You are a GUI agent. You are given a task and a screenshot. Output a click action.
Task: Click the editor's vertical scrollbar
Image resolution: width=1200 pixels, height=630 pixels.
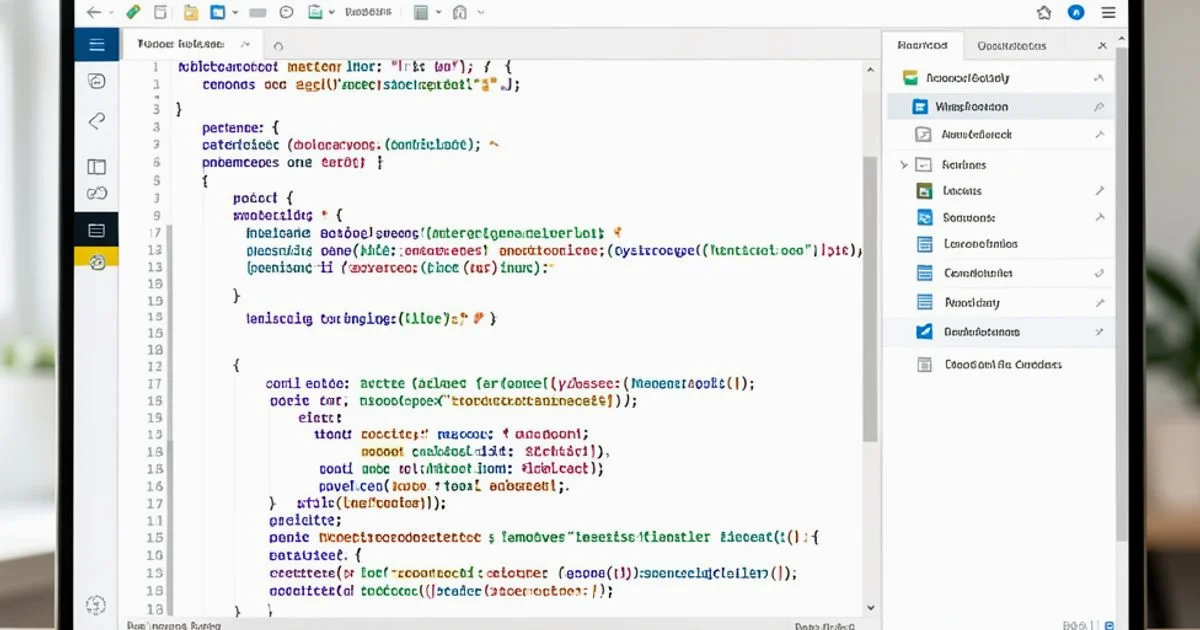869,300
